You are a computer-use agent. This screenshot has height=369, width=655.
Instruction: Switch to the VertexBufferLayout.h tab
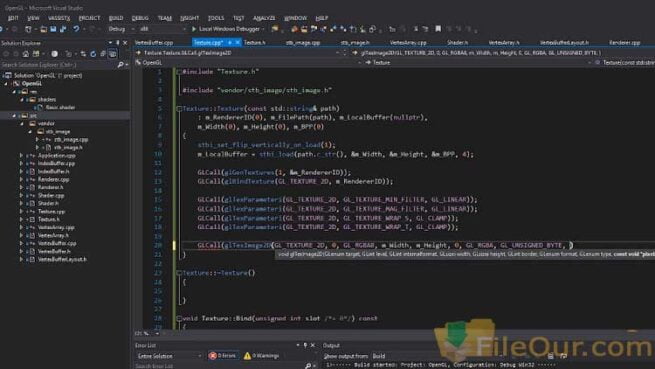564,43
